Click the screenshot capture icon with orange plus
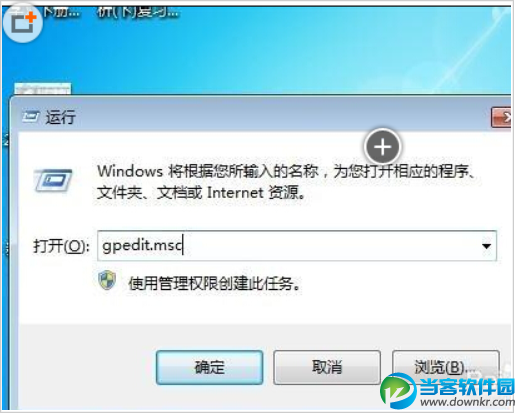This screenshot has height=416, width=516. click(x=23, y=22)
